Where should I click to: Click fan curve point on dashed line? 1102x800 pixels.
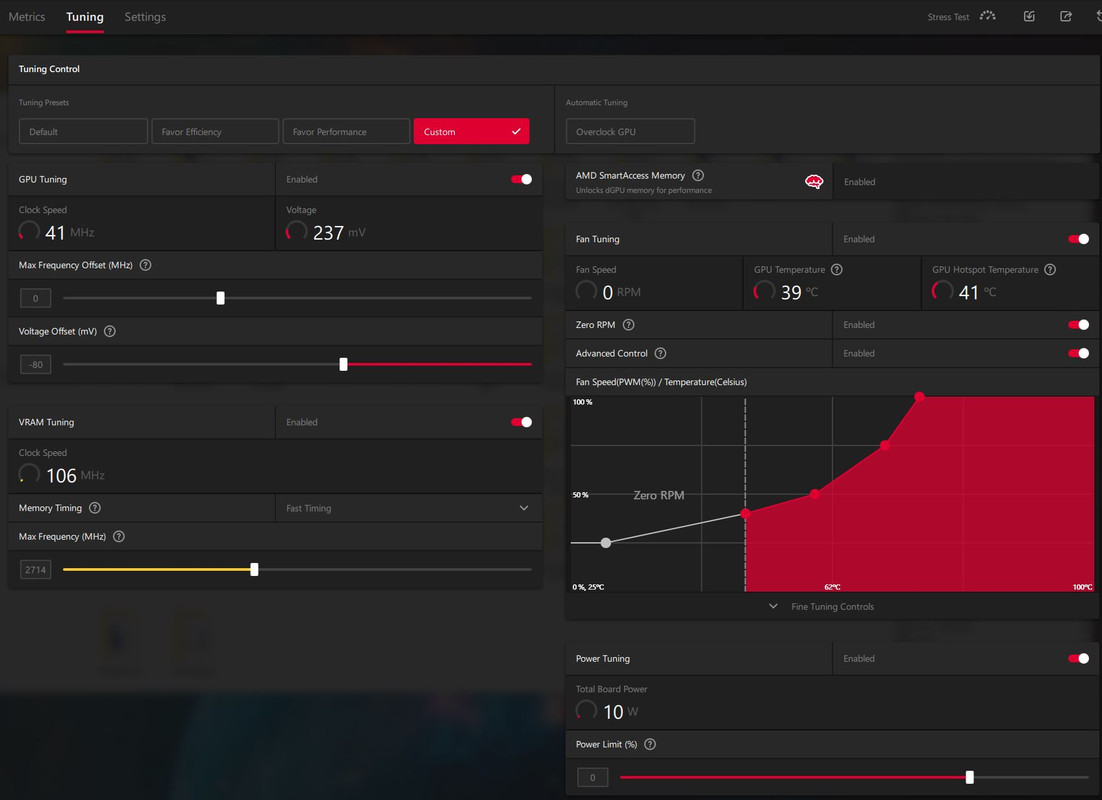(x=746, y=514)
